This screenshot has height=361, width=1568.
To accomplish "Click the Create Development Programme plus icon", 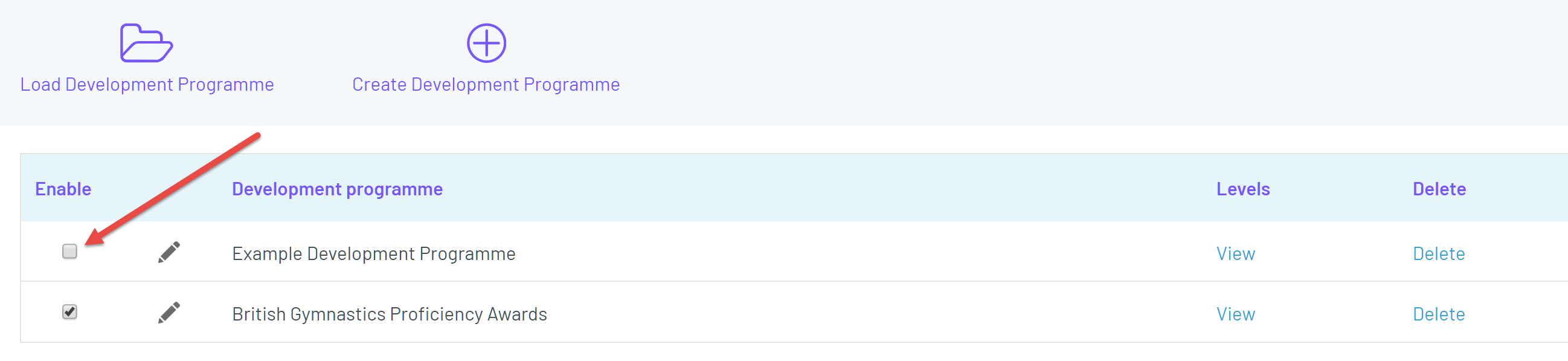I will [486, 44].
